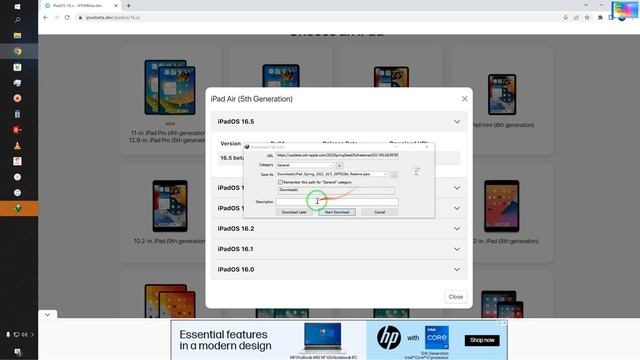
Task: Select the 10.2-in. iPad (9th generation) card
Action: (170, 212)
